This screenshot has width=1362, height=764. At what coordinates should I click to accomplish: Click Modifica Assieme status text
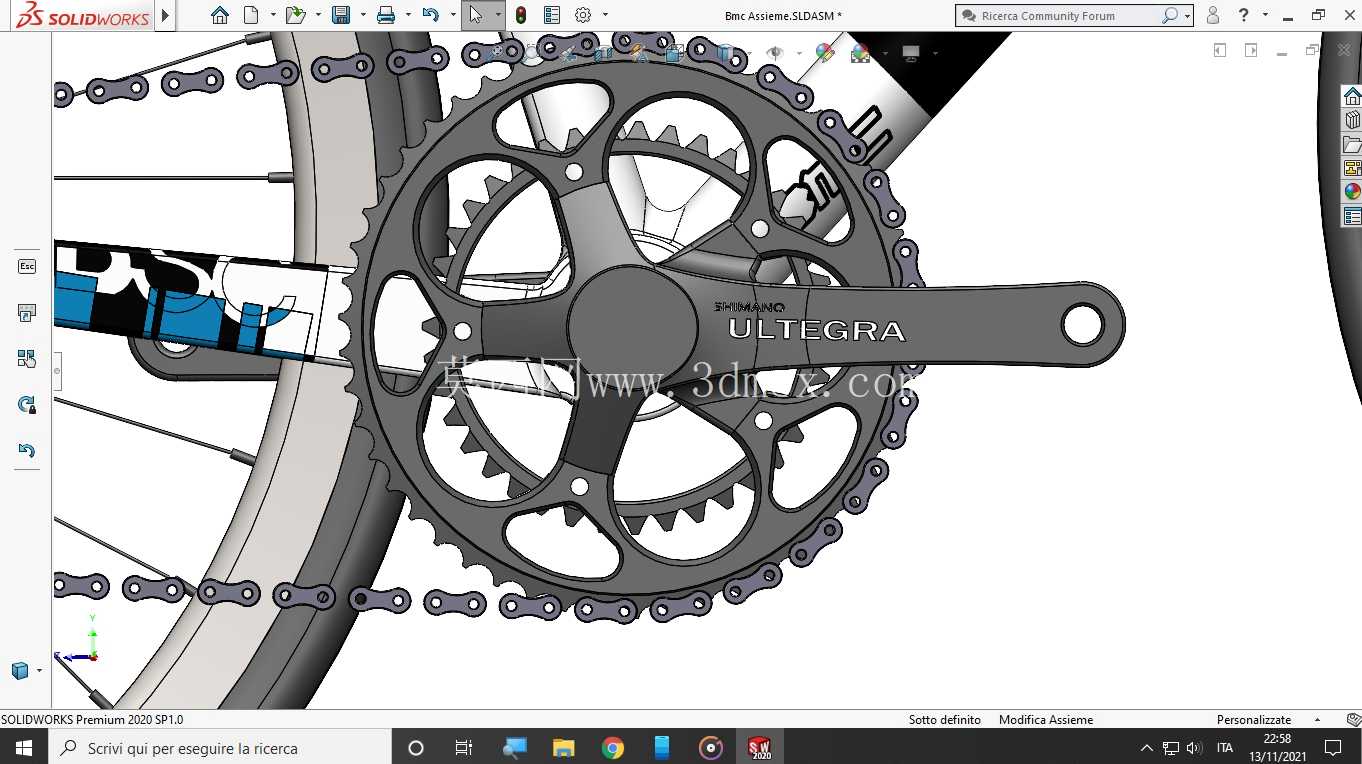[1046, 720]
